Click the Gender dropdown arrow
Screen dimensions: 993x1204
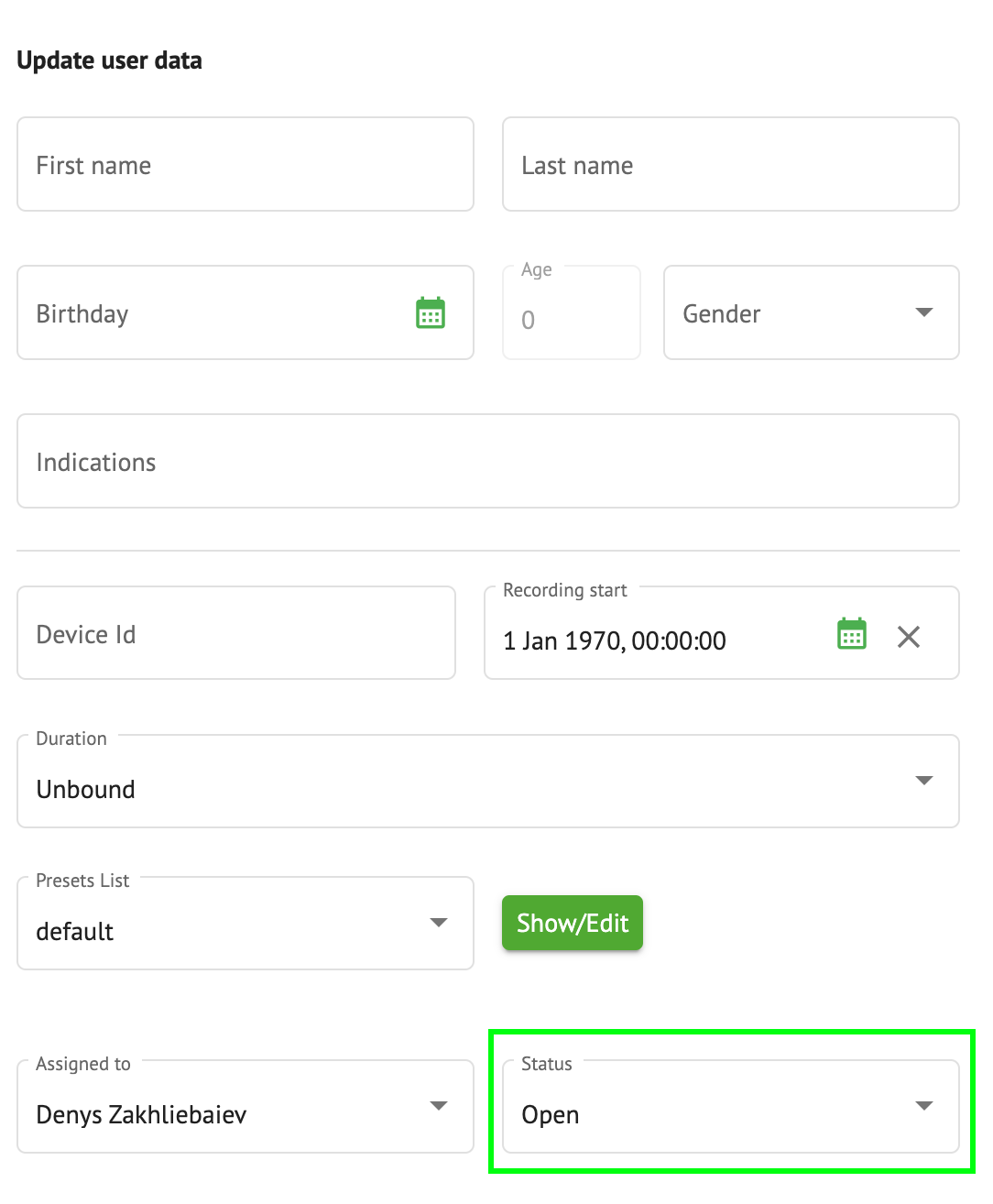[x=924, y=312]
